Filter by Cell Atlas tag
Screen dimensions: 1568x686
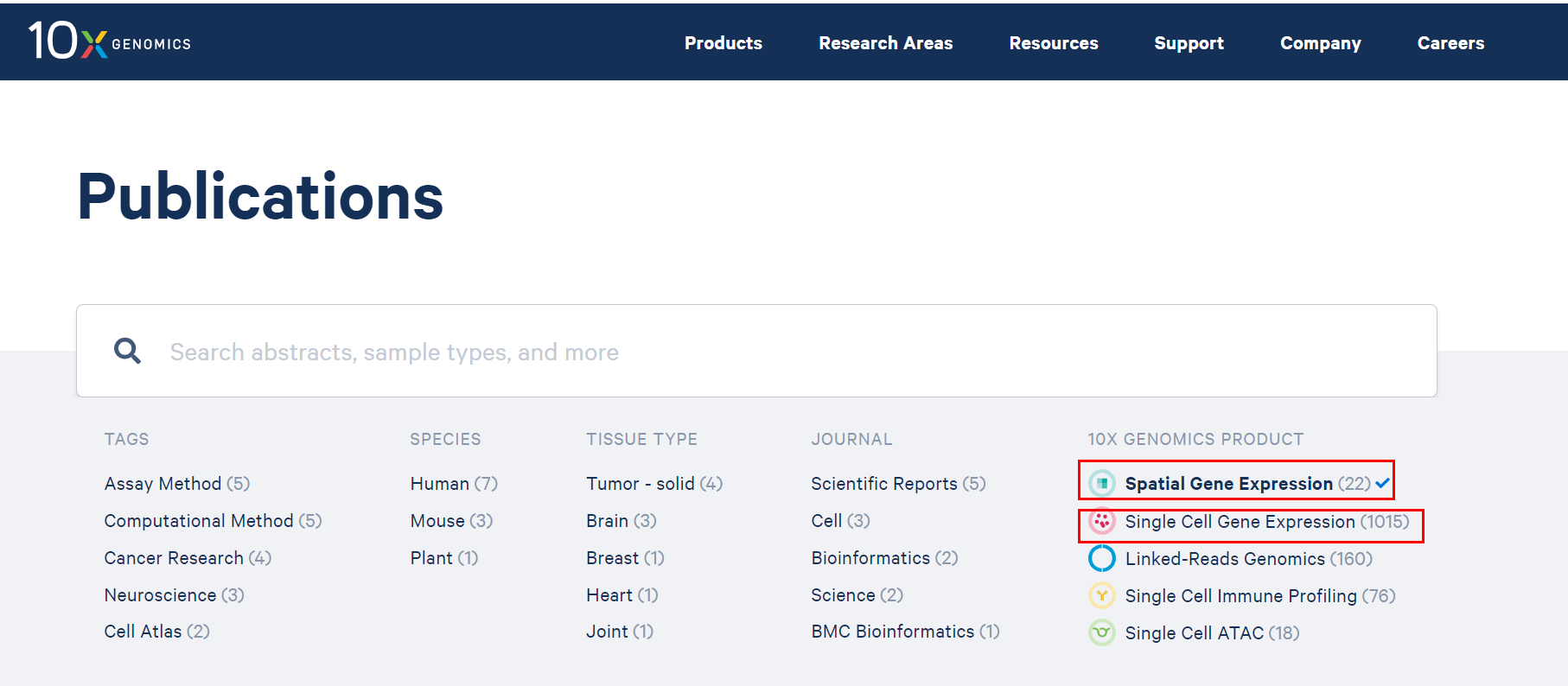pos(156,632)
